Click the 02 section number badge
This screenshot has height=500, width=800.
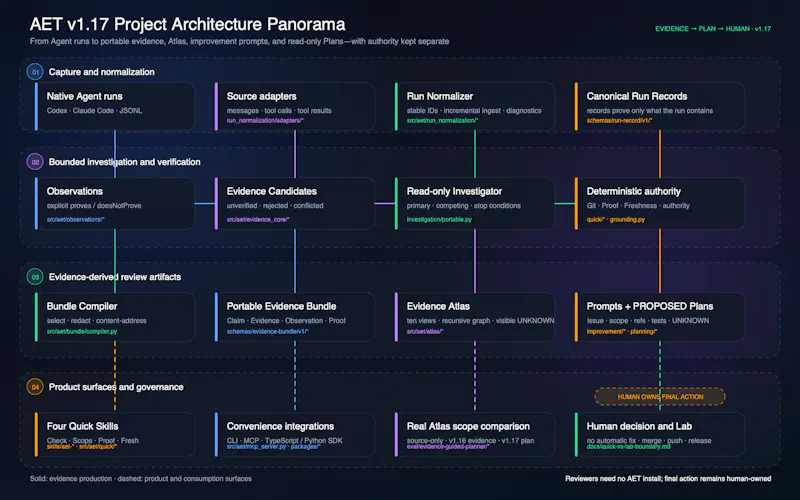pyautogui.click(x=35, y=162)
